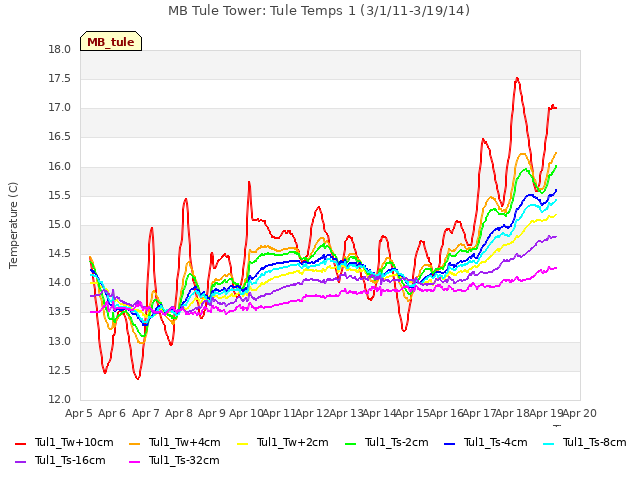Click the Apr 12 x-axis label
The height and width of the screenshot is (480, 640).
coord(313,414)
